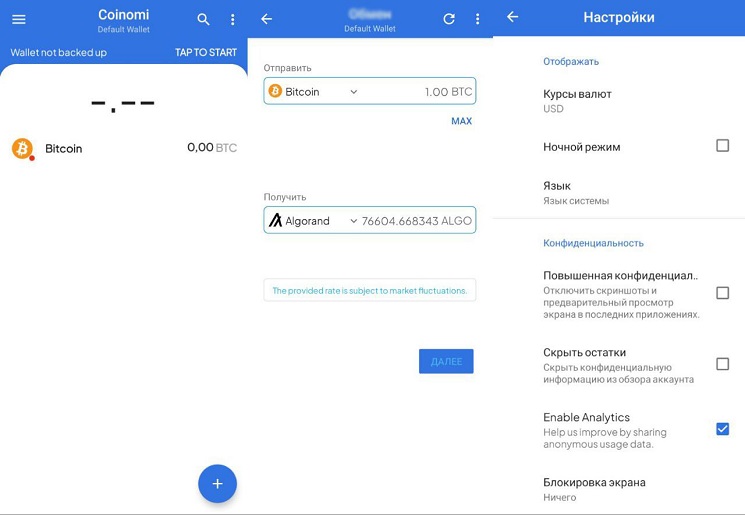
Task: Go back from the exchange screen
Action: [266, 19]
